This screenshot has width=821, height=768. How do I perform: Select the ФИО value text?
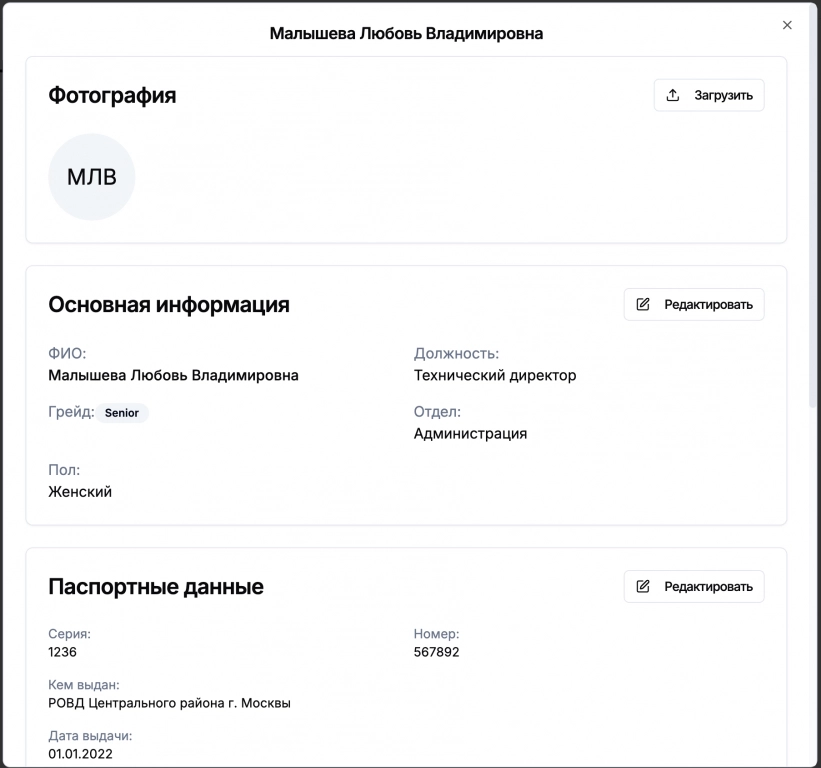[173, 375]
